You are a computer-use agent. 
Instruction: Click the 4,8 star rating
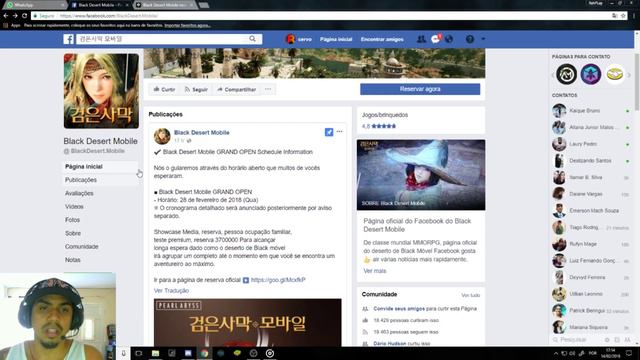coord(379,126)
